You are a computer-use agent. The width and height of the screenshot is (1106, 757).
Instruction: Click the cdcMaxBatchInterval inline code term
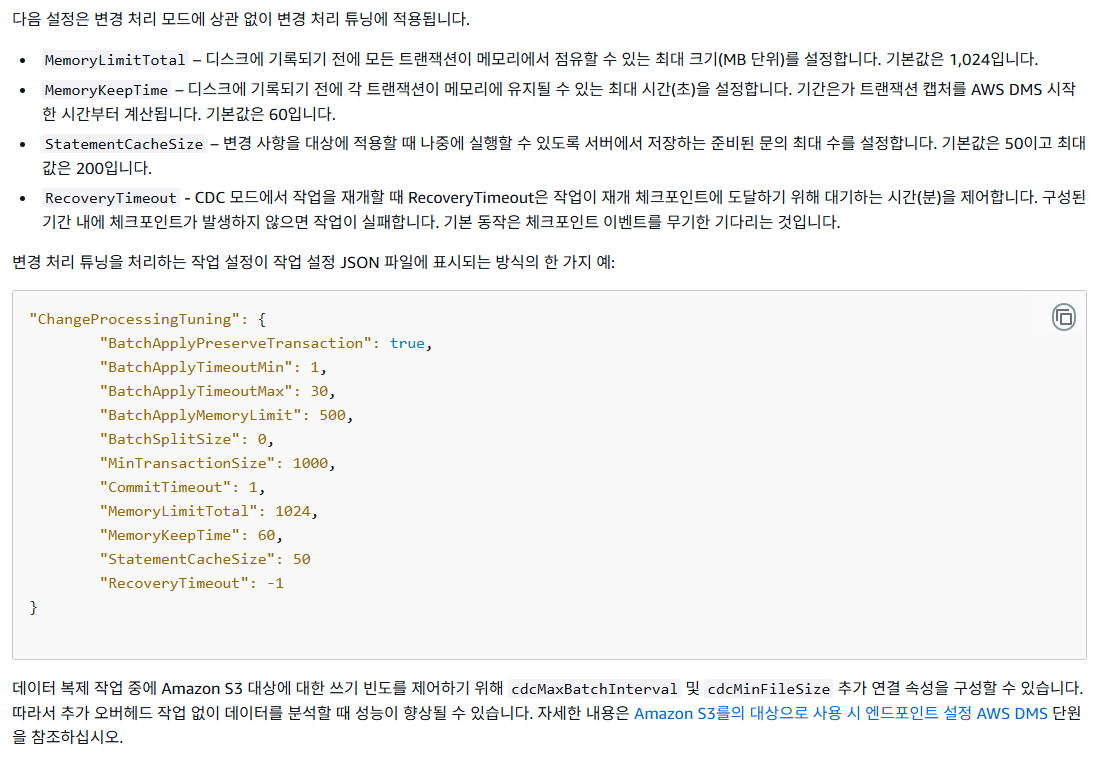pos(594,689)
